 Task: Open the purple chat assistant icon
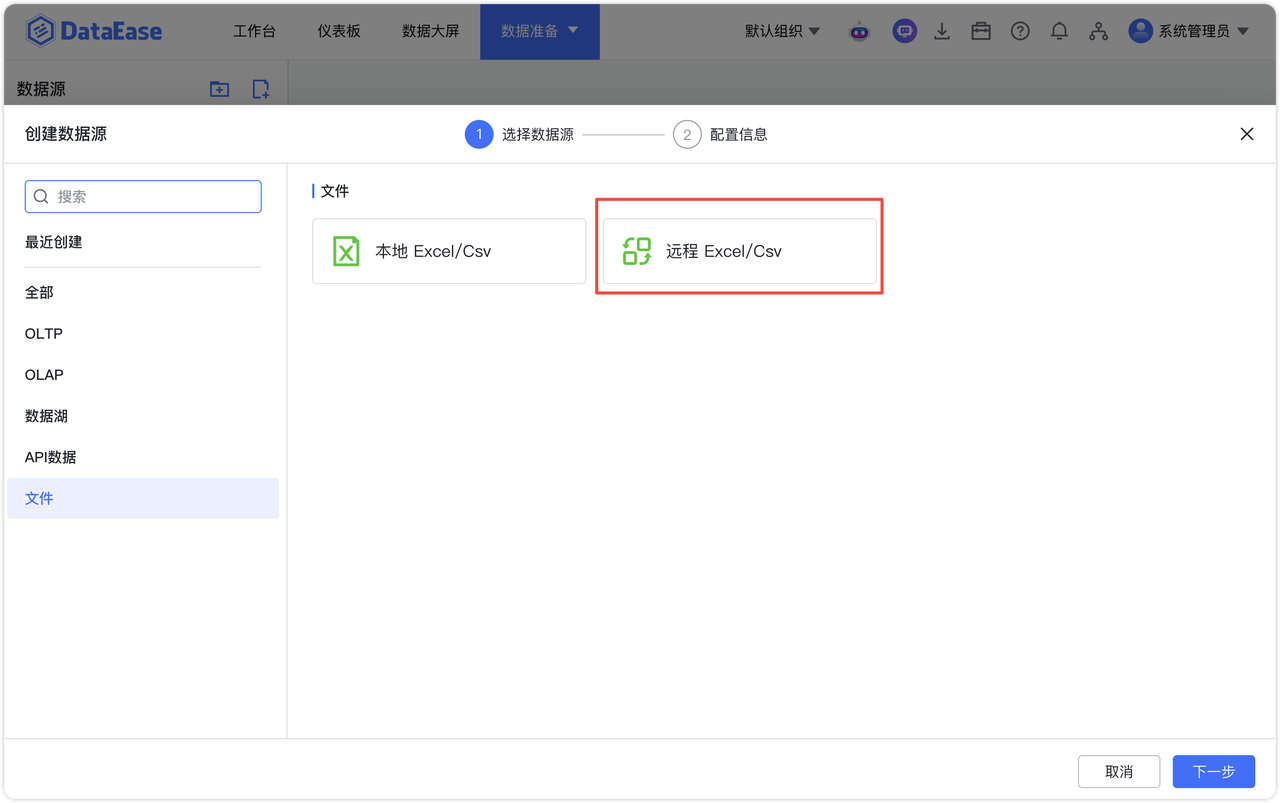point(904,31)
